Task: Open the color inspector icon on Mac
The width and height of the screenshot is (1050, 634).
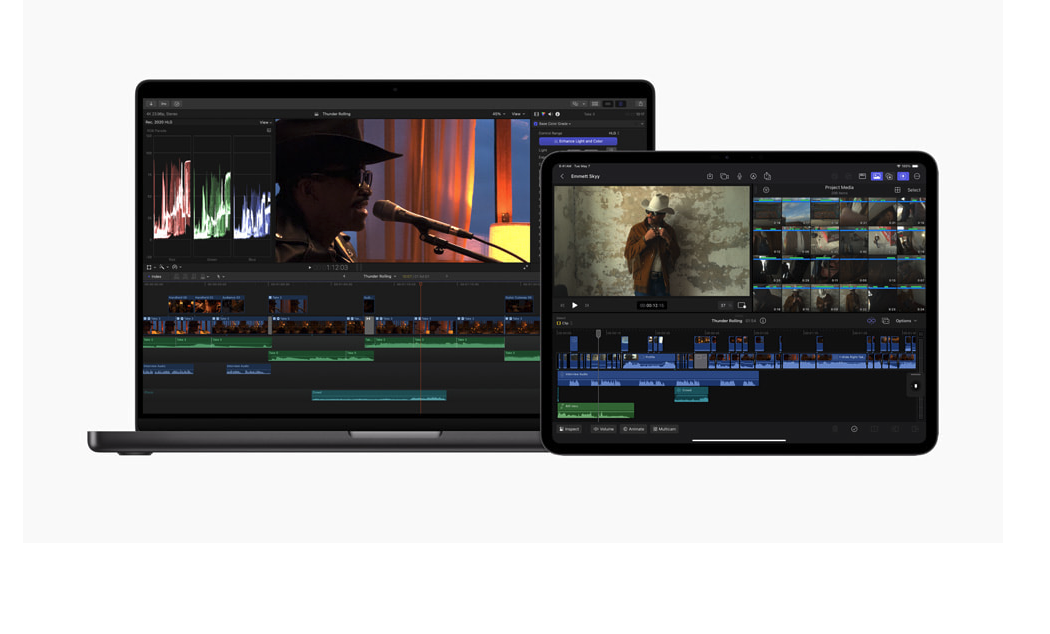Action: [x=543, y=114]
